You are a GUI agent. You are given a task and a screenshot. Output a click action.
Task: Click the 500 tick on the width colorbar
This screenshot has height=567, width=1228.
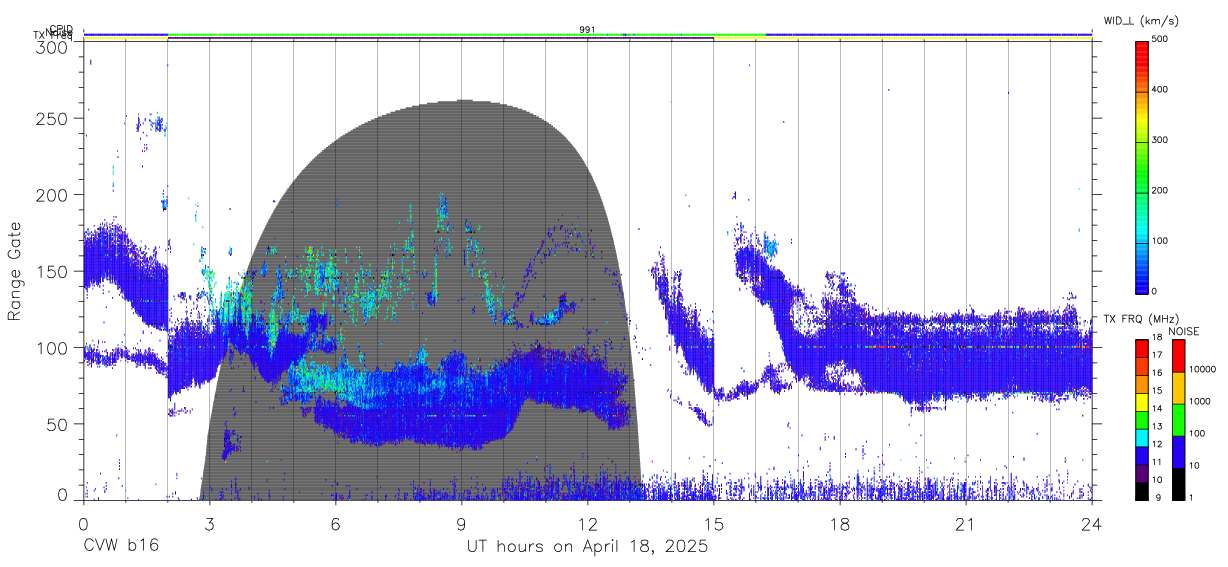(x=1160, y=40)
